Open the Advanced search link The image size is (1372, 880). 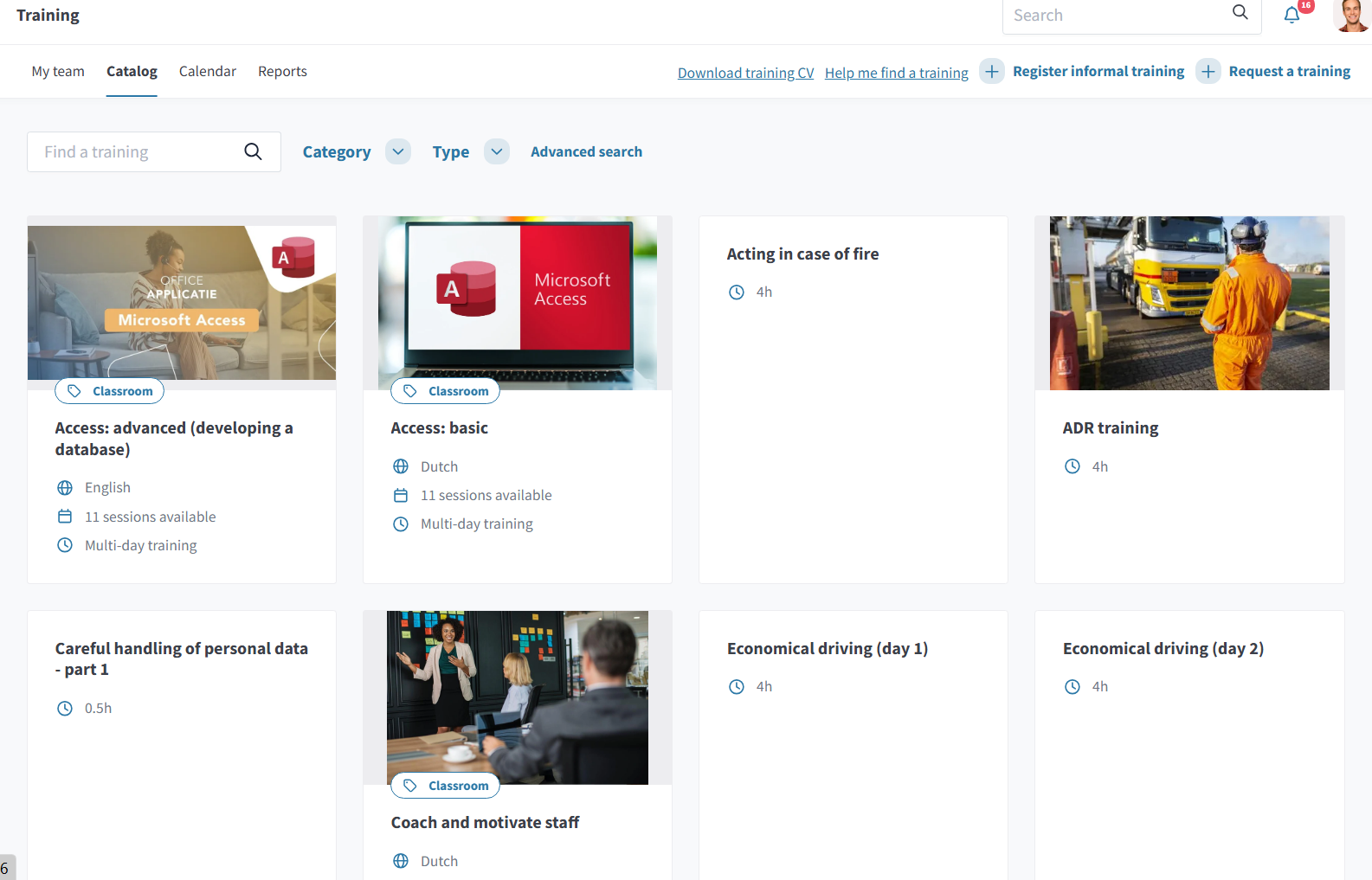click(x=586, y=151)
